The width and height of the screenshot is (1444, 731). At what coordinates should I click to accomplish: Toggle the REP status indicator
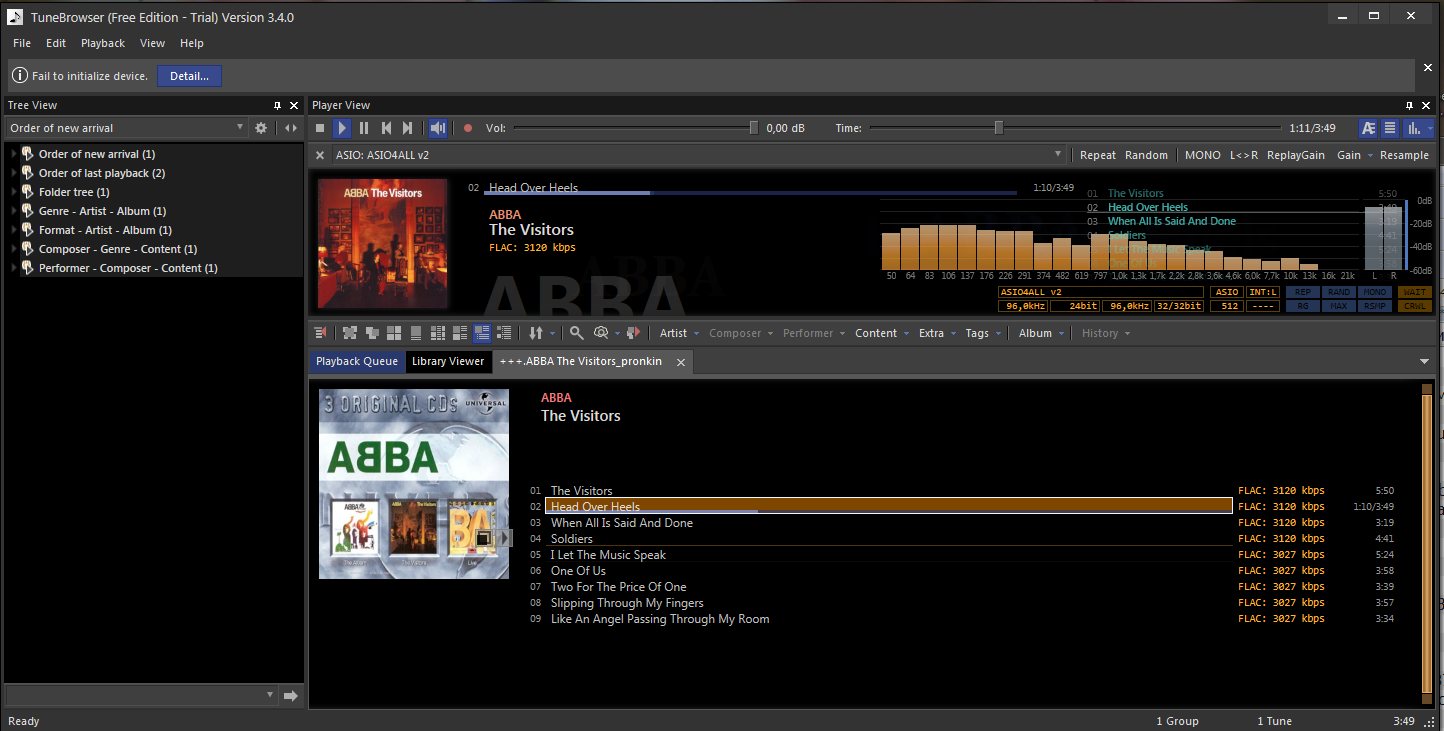tap(1302, 292)
